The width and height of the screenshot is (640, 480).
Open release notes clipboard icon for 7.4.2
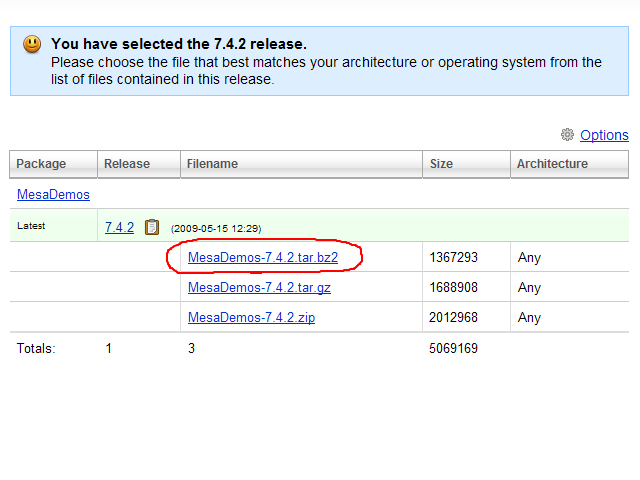pyautogui.click(x=151, y=227)
